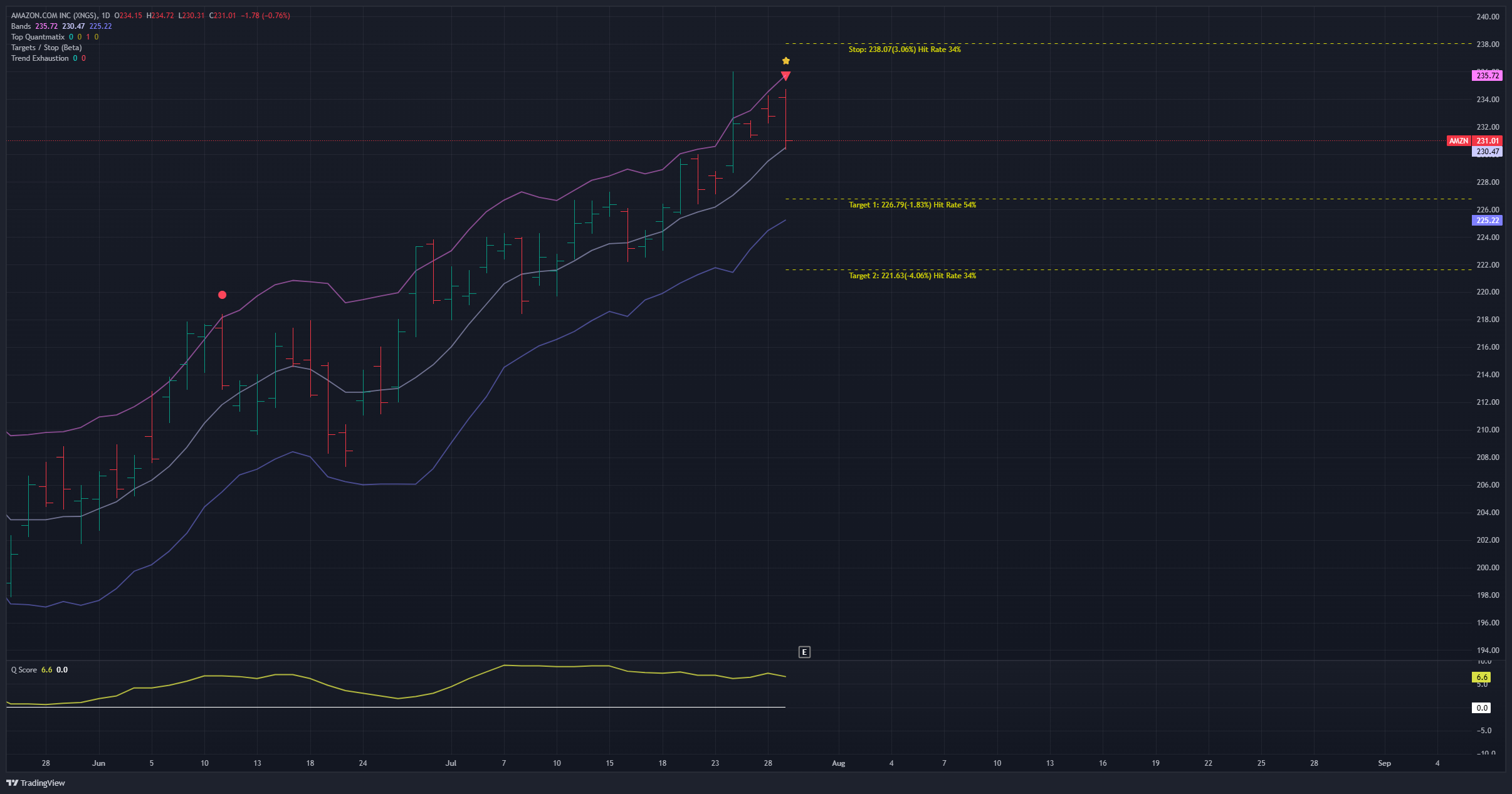The image size is (1512, 794).
Task: Select the Top Quantmatix indicator legend
Action: click(38, 37)
